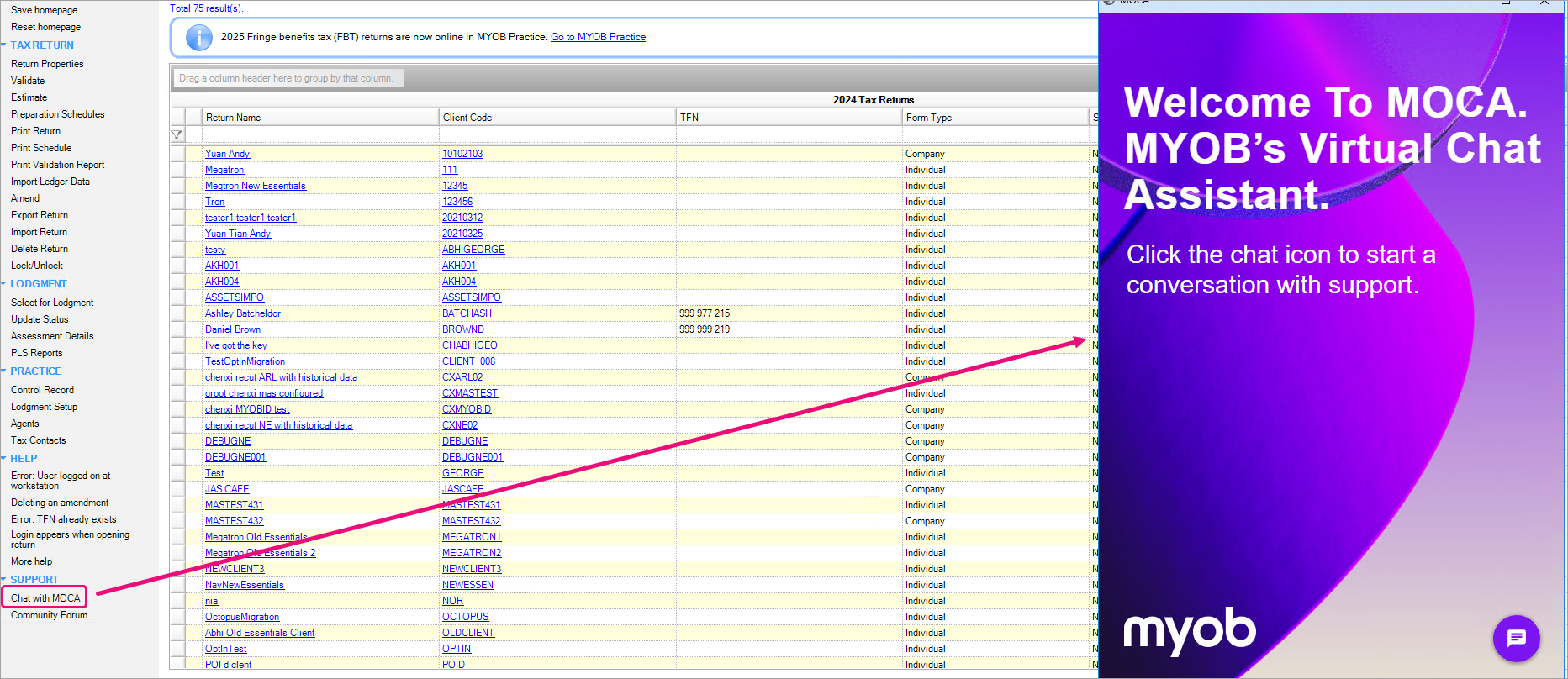Collapse the TAX RETURN sidebar section
Image resolution: width=1568 pixels, height=679 pixels.
click(x=4, y=45)
